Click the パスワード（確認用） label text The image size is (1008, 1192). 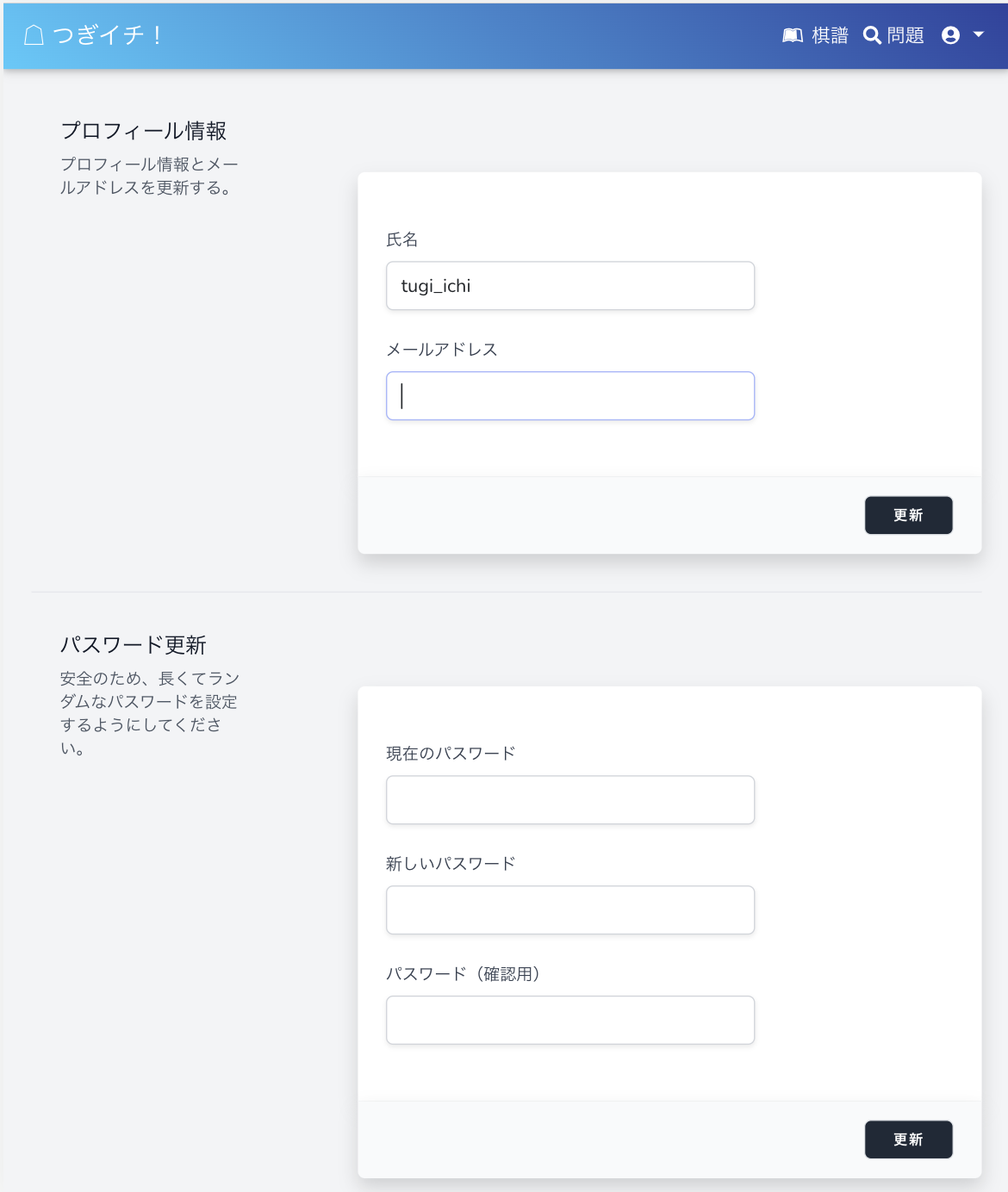coord(463,974)
